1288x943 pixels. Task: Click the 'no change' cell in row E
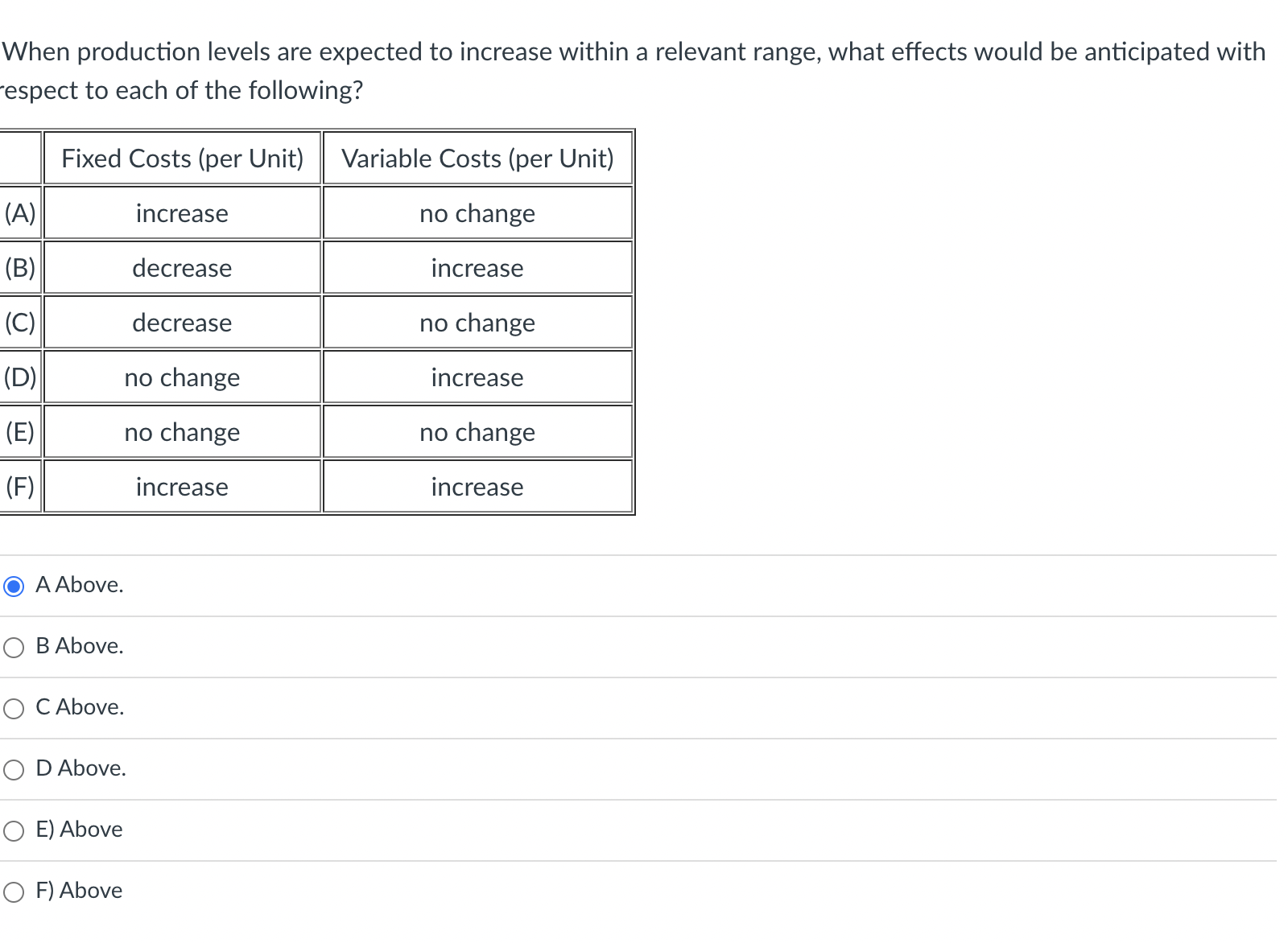coord(182,432)
